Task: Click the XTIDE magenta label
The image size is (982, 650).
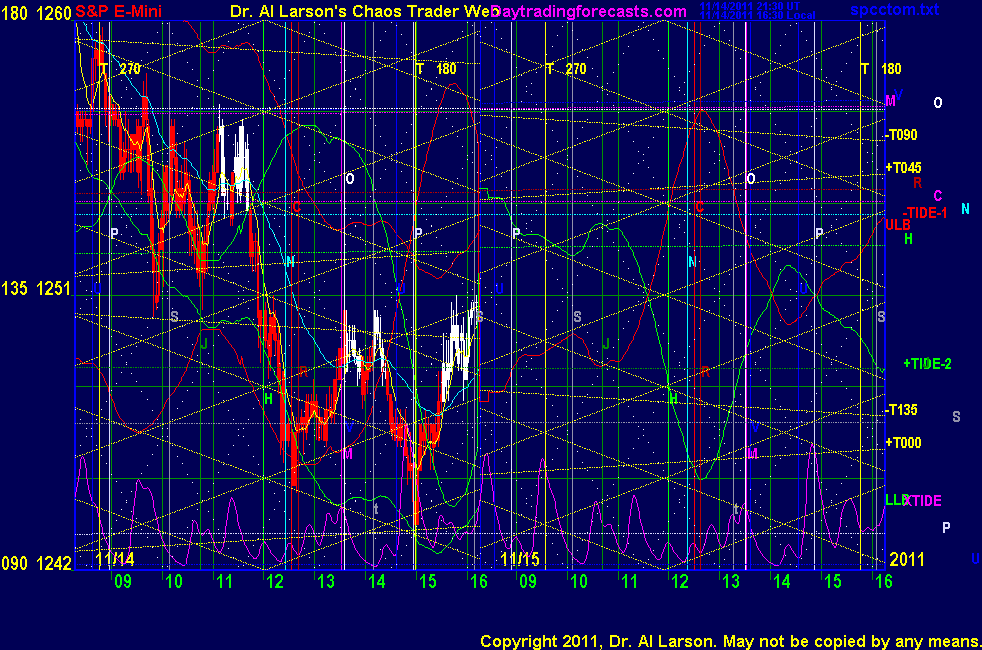Action: (x=924, y=501)
